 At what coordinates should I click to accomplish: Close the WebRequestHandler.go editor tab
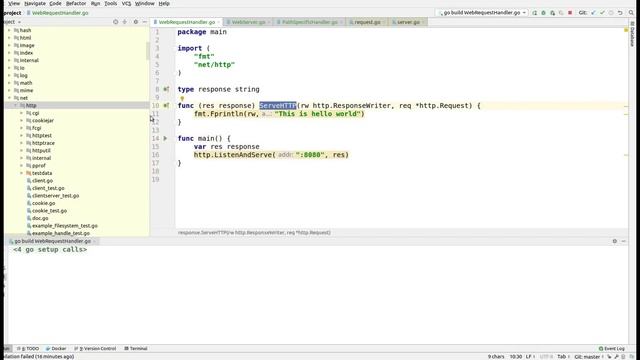(x=219, y=22)
